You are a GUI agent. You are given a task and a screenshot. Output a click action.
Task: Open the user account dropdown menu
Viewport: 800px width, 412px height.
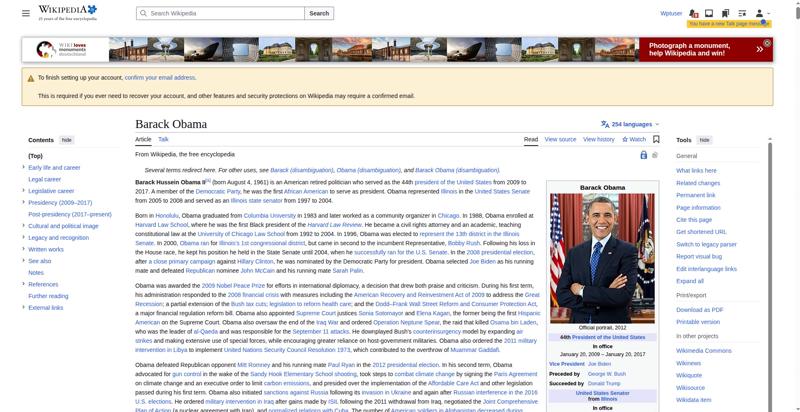click(762, 13)
